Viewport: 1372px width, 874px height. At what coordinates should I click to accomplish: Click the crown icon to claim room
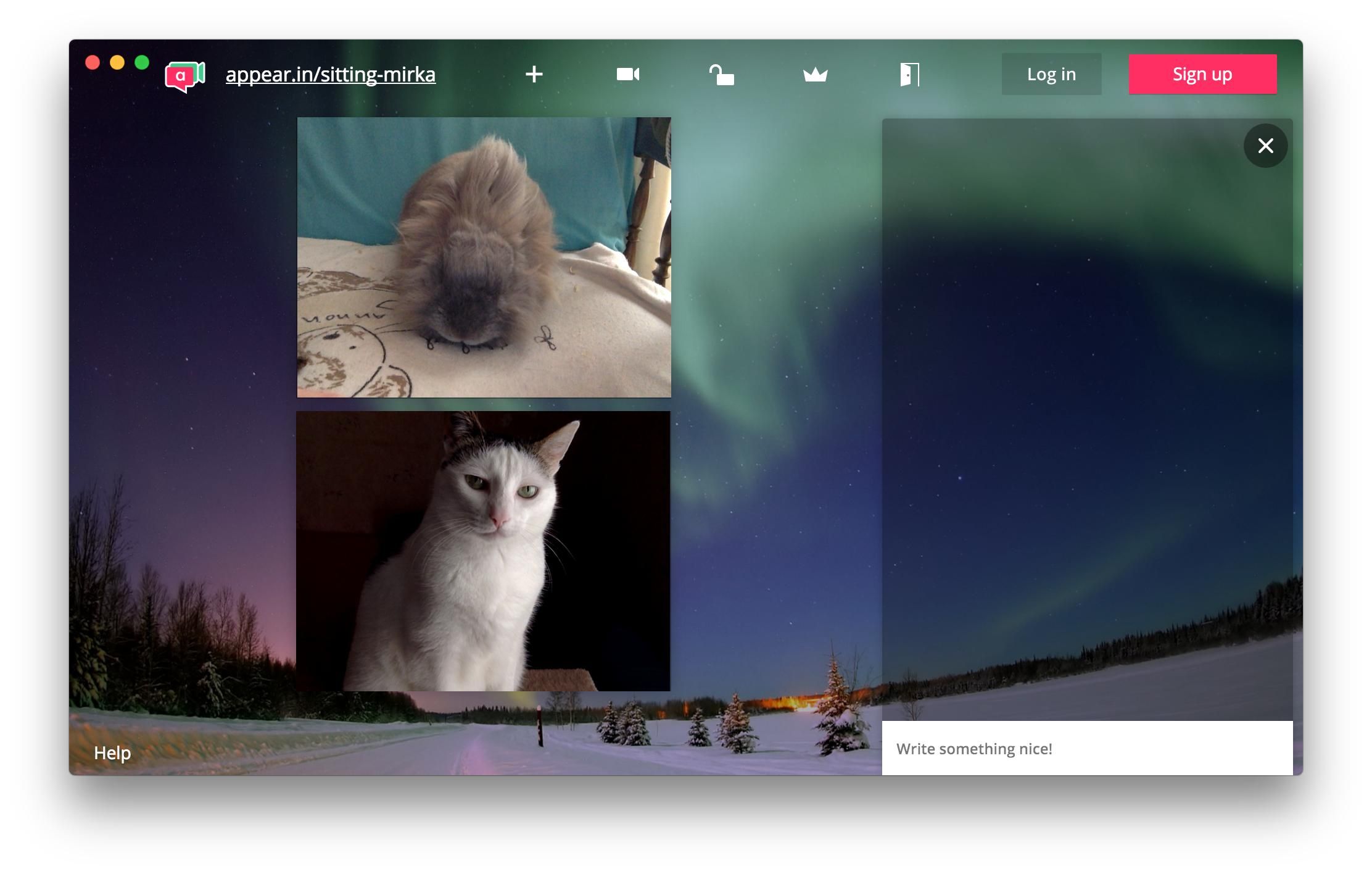point(815,75)
